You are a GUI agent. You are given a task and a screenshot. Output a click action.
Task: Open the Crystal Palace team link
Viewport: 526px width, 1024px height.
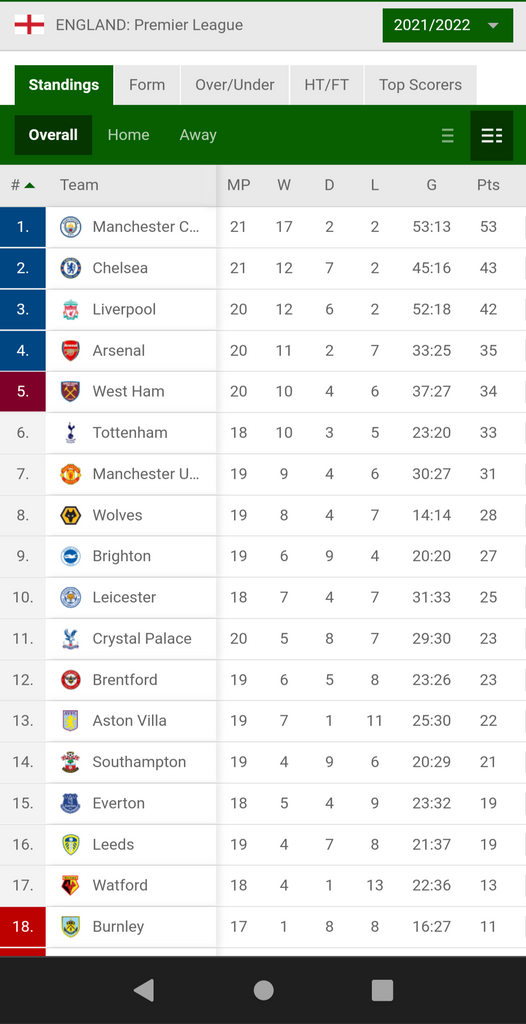(x=142, y=638)
